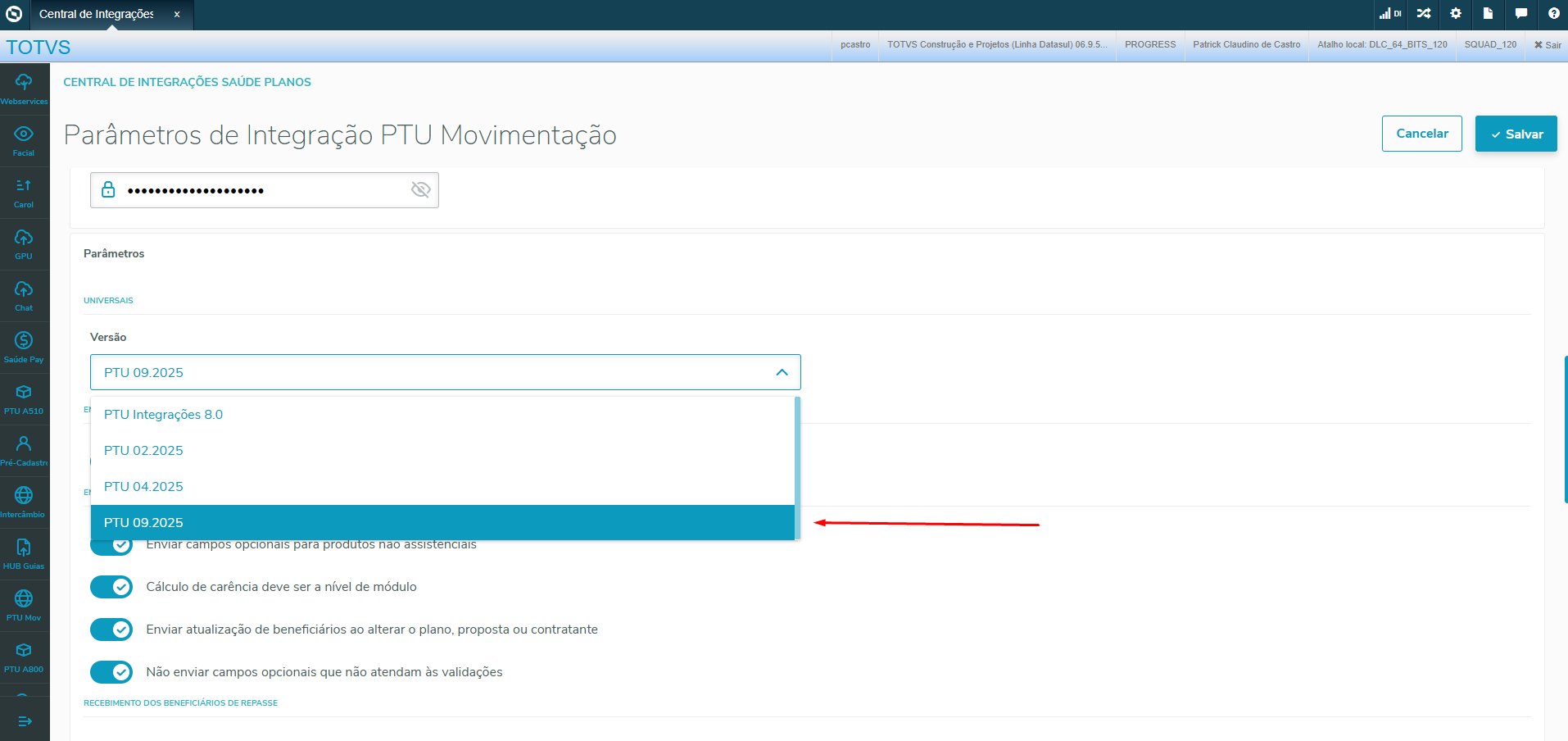Open Saúde Pay in the sidebar
Viewport: 1568px width, 741px height.
(x=24, y=348)
